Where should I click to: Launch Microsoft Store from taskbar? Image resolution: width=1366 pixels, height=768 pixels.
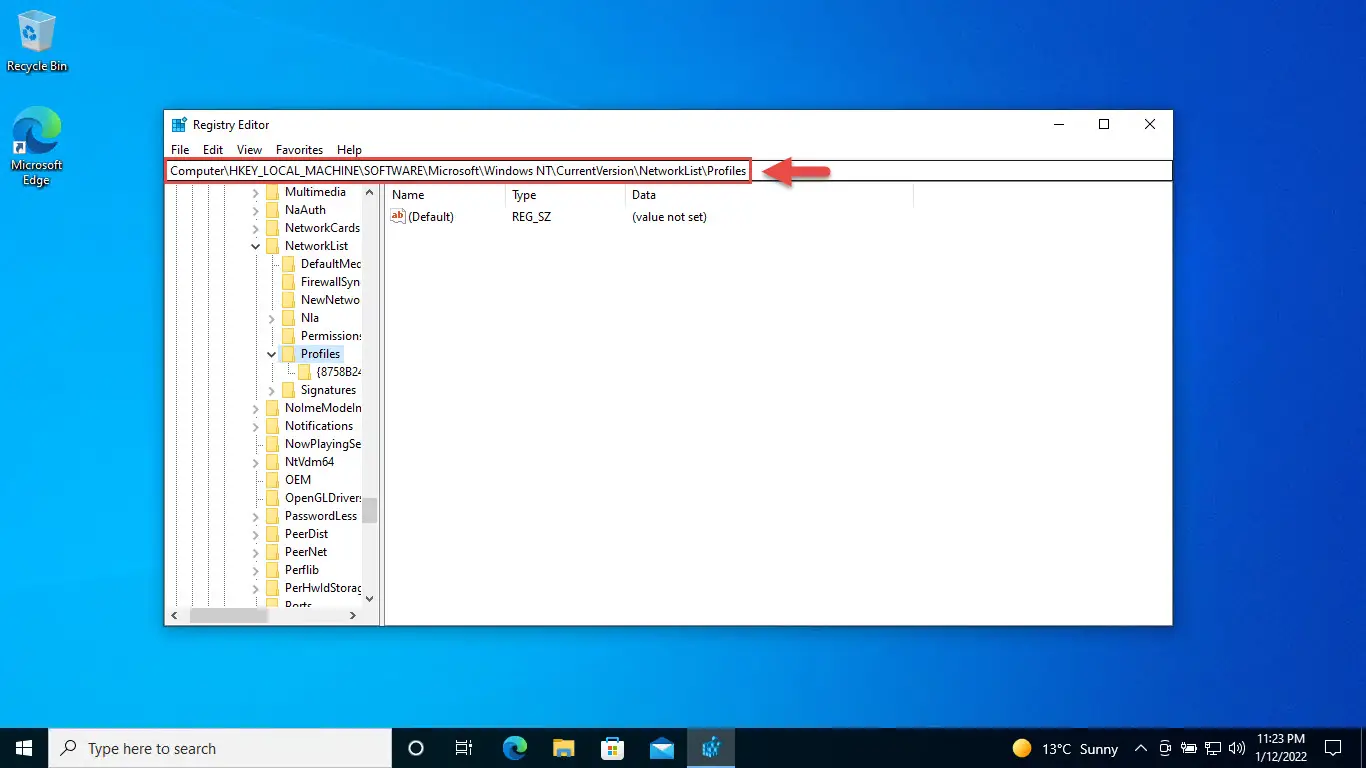coord(613,747)
